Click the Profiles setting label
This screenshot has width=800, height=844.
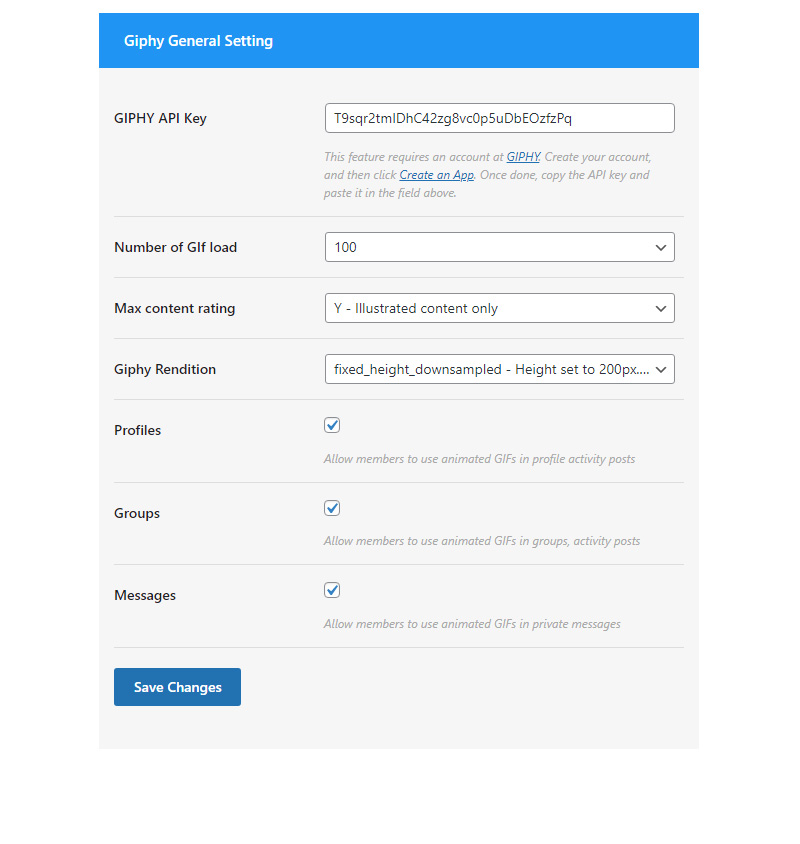(x=137, y=430)
